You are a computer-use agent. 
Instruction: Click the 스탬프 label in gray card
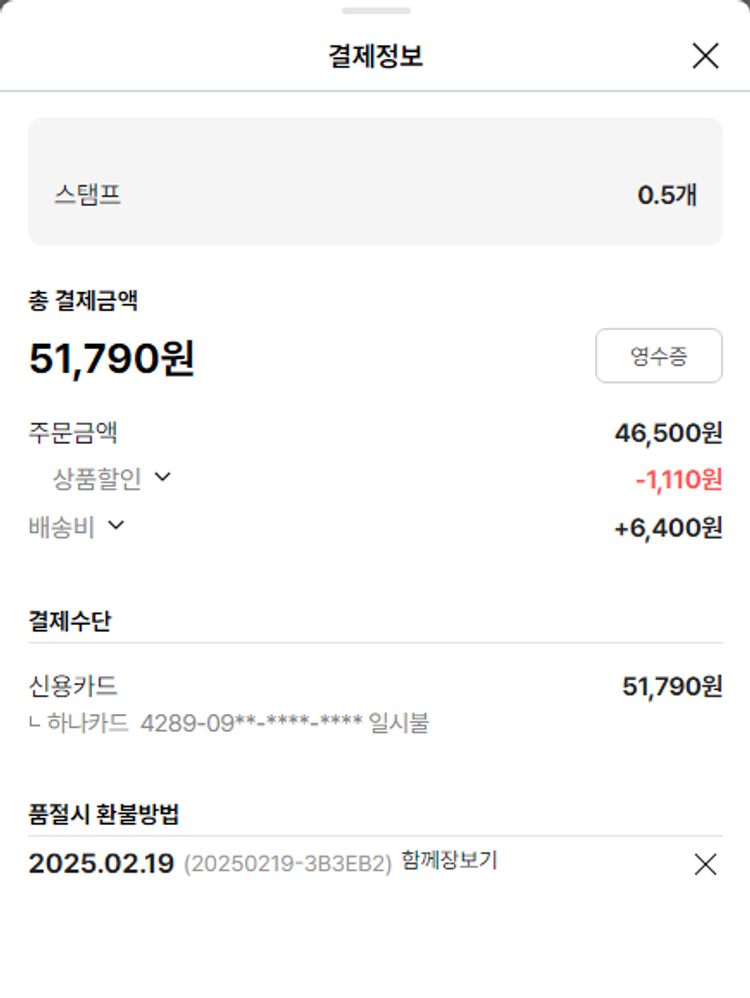(88, 195)
